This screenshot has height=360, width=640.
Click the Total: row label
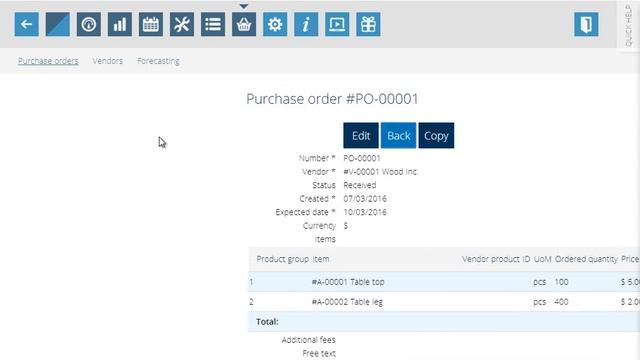pos(267,322)
